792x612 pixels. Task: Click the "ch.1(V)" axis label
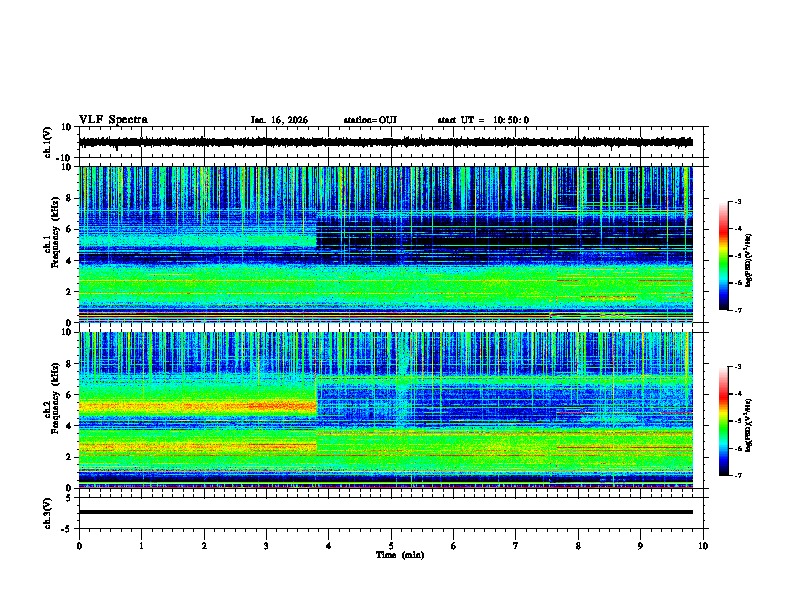[48, 142]
